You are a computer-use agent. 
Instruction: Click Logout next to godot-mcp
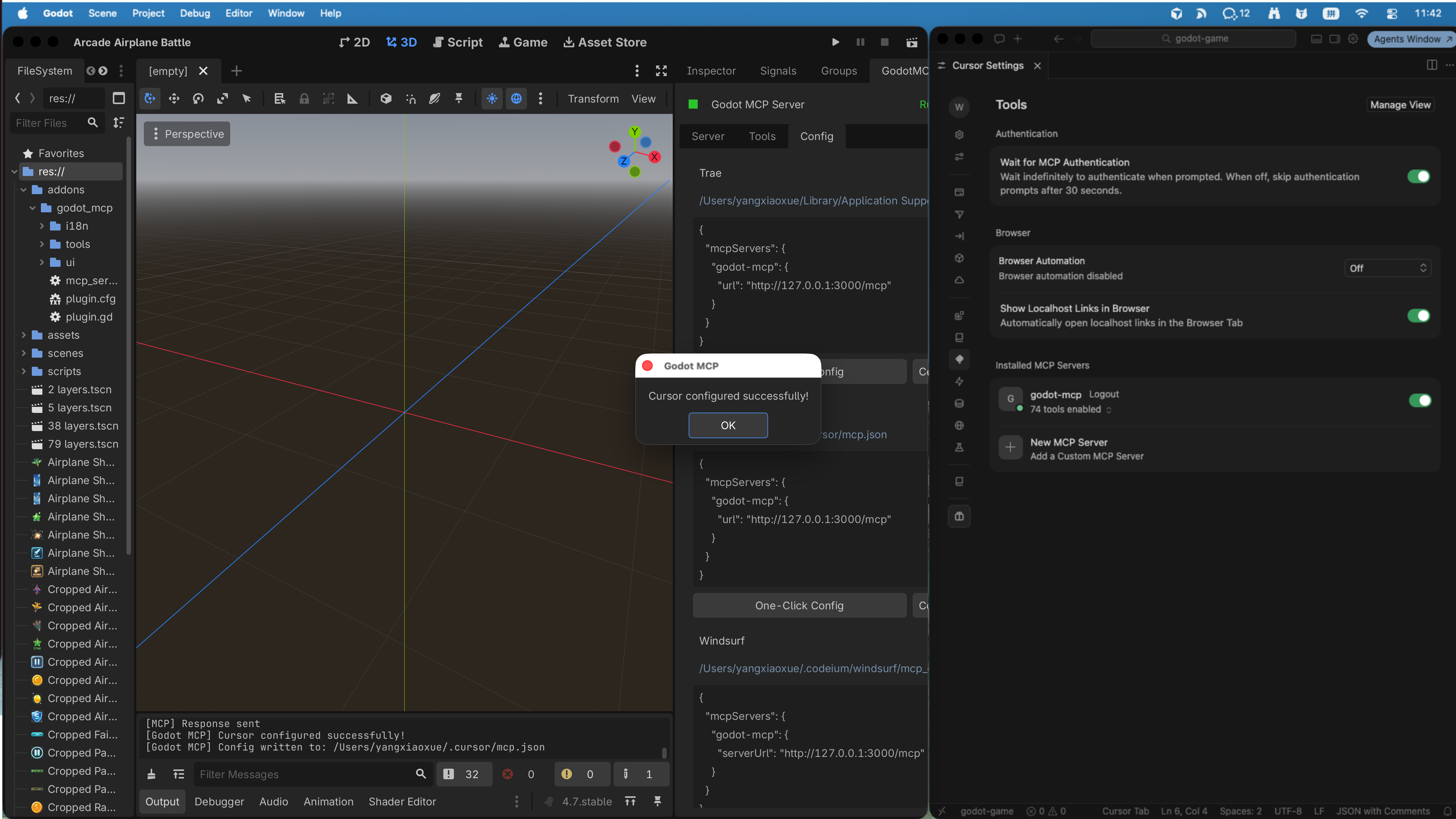(x=1104, y=394)
